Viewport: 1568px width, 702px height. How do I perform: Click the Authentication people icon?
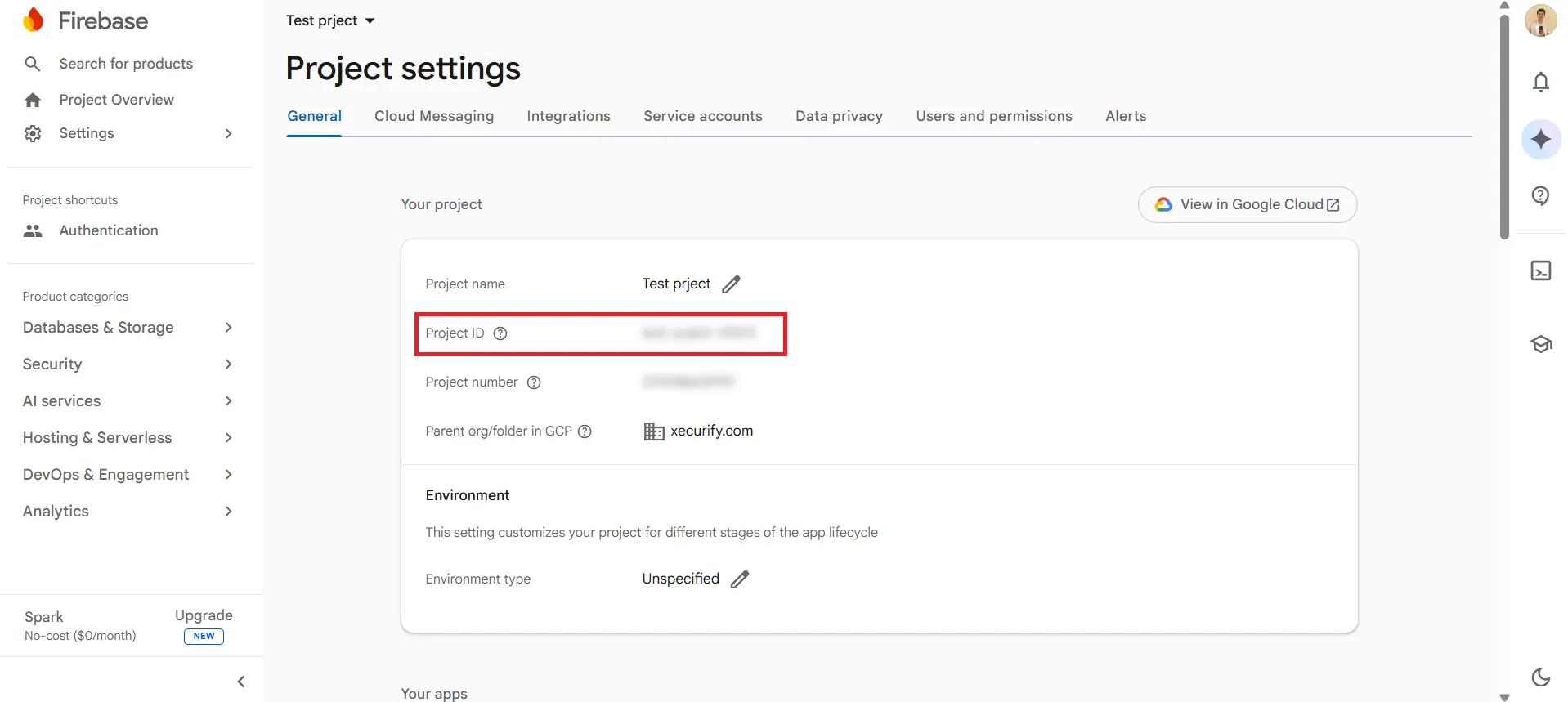pos(33,230)
